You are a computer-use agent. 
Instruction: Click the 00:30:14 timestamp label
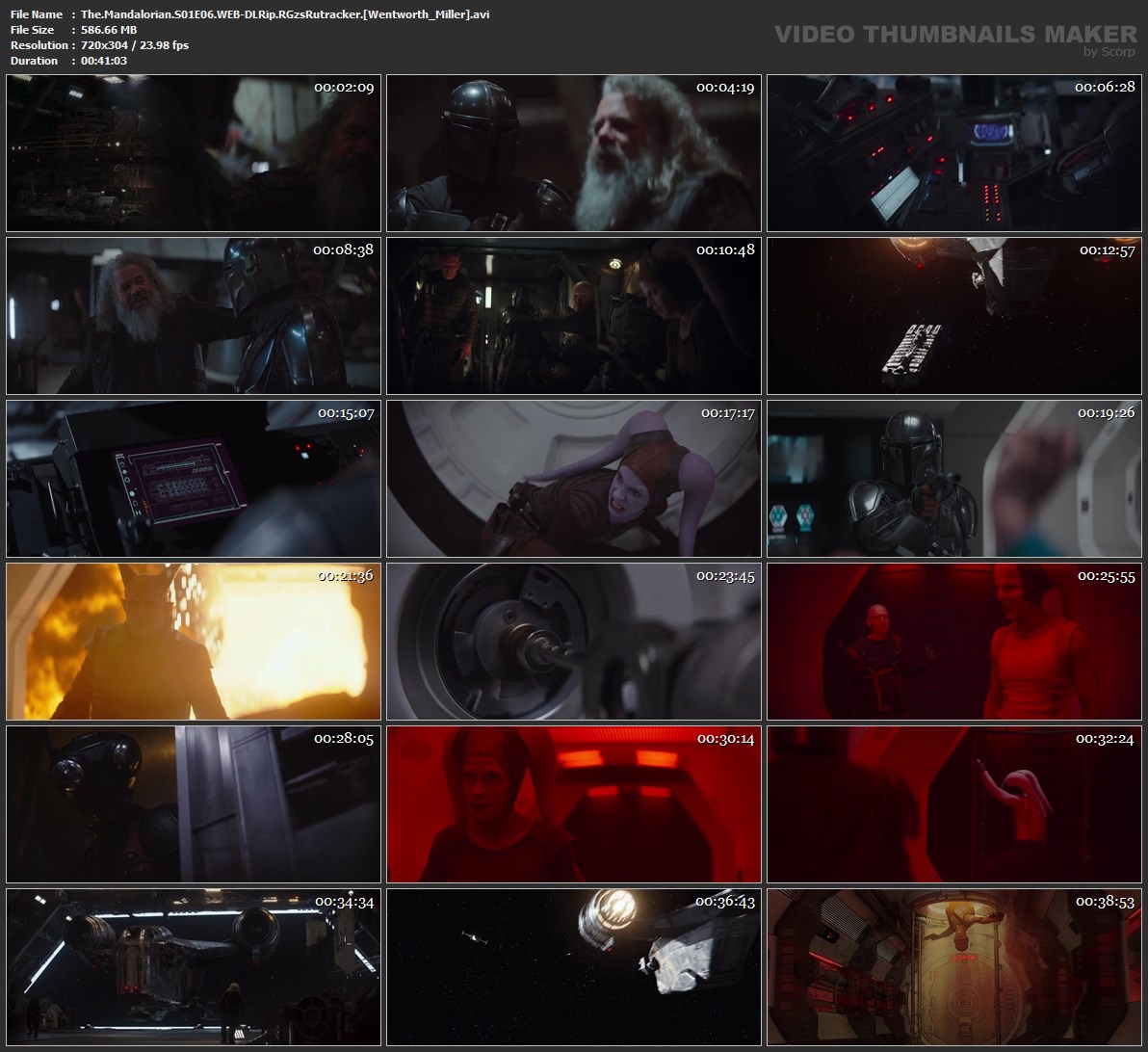(x=725, y=739)
